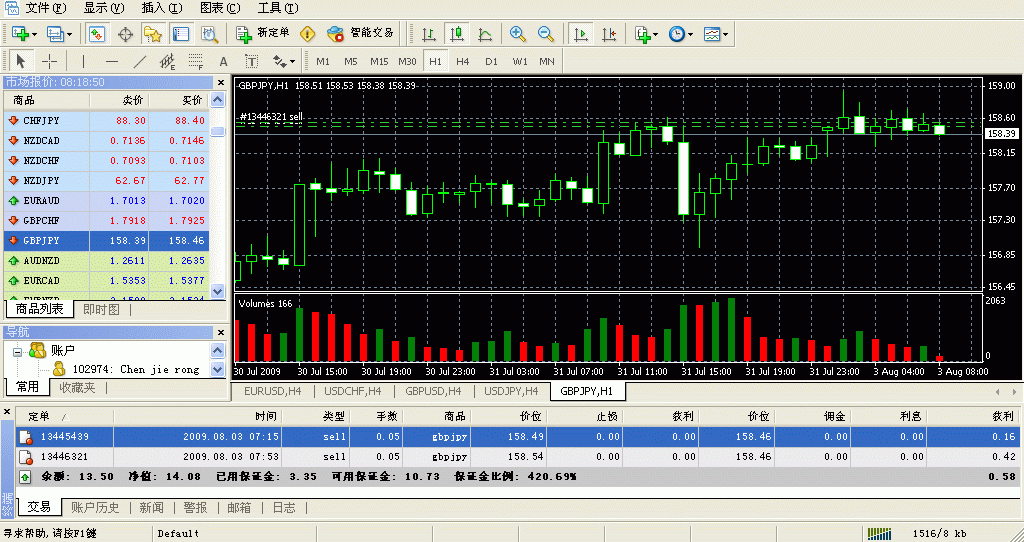Open the 图表 menu
This screenshot has width=1024, height=542.
point(219,8)
